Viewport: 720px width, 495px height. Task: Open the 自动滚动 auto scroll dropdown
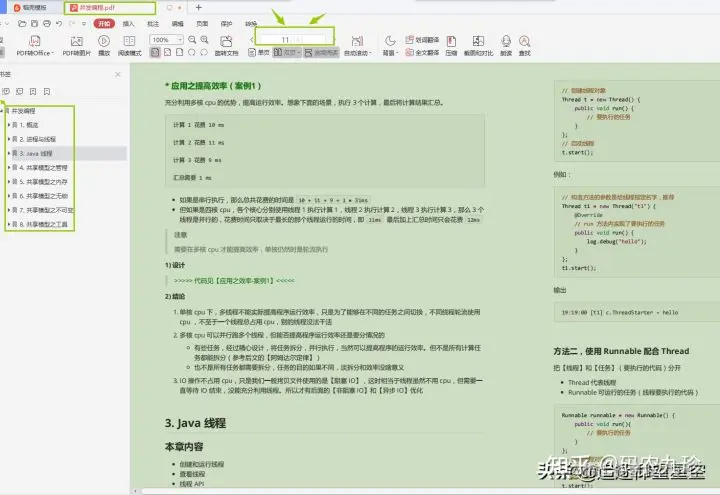coord(357,46)
